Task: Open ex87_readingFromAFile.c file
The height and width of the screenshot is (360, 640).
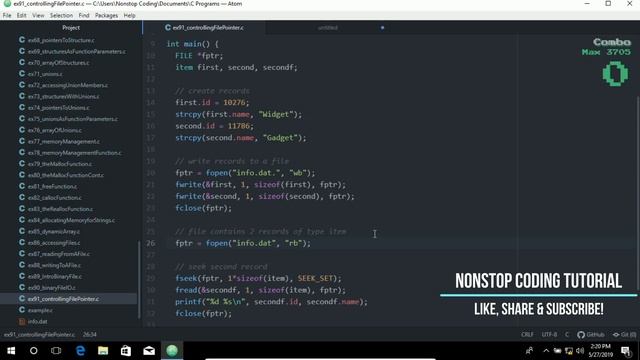Action: (59, 254)
